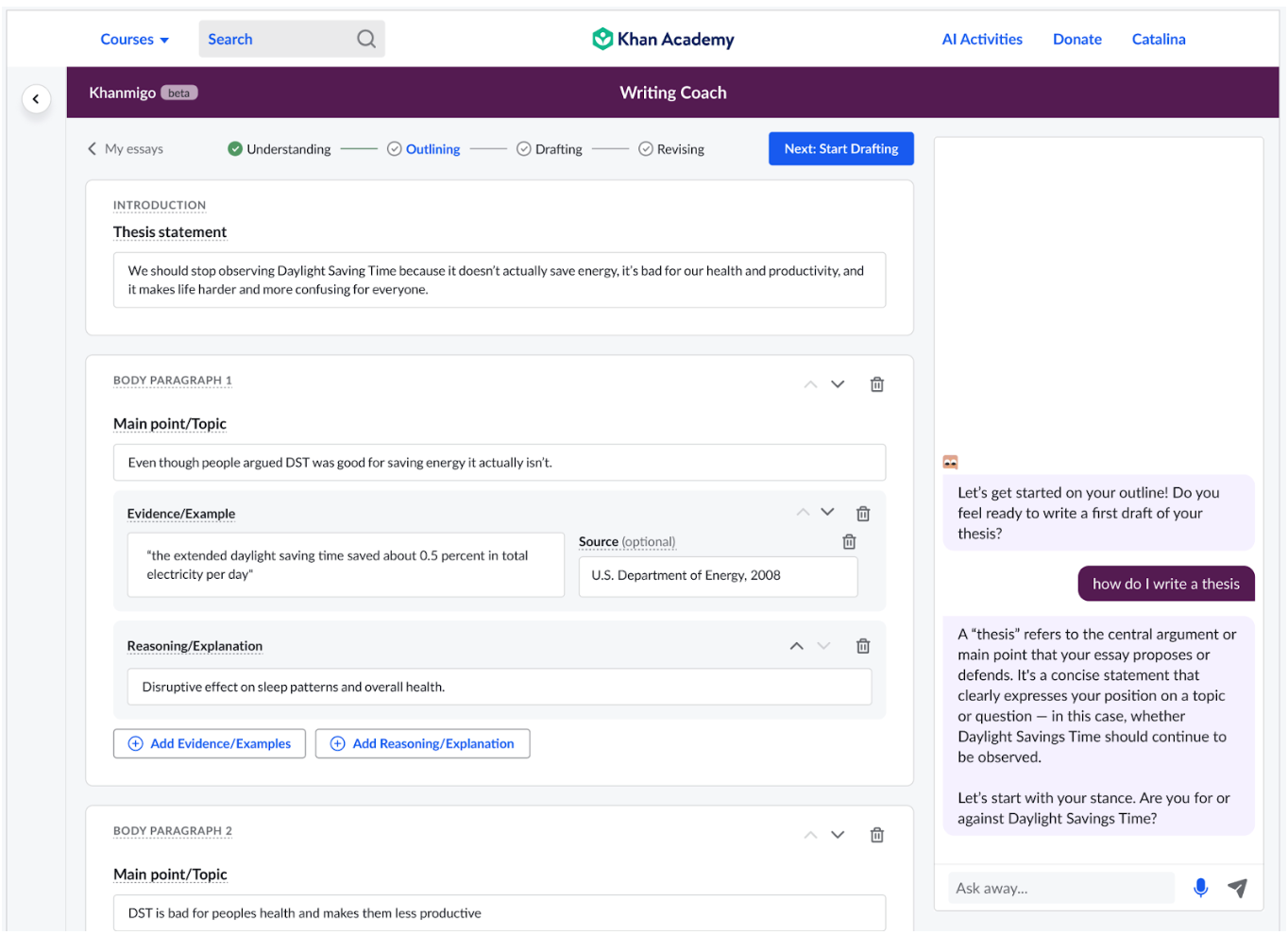
Task: Click the Evidence/Example label
Action: click(181, 514)
